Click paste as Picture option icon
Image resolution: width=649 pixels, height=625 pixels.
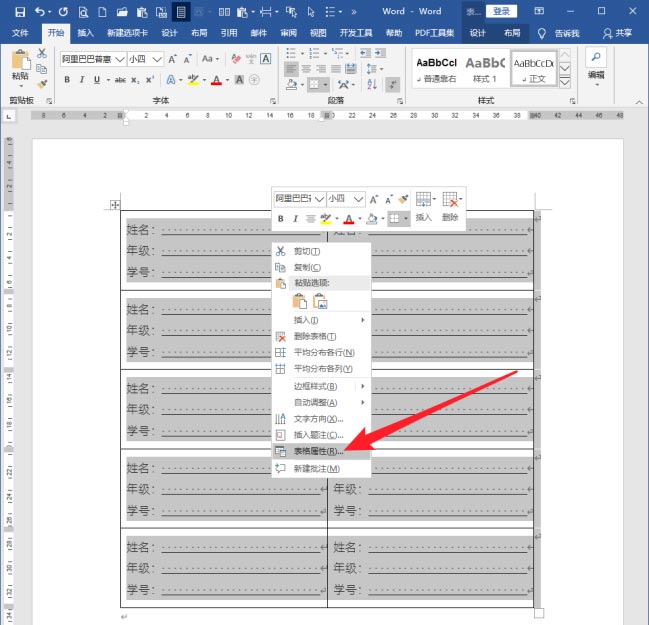[x=320, y=301]
